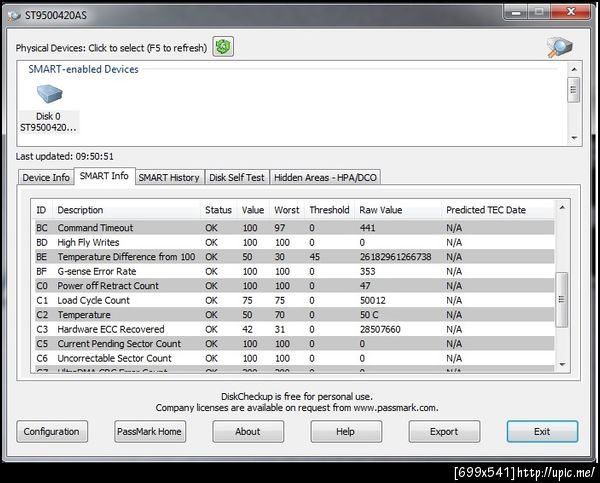Click raw value 441 for Command Timeout
The height and width of the screenshot is (483, 600).
click(367, 228)
